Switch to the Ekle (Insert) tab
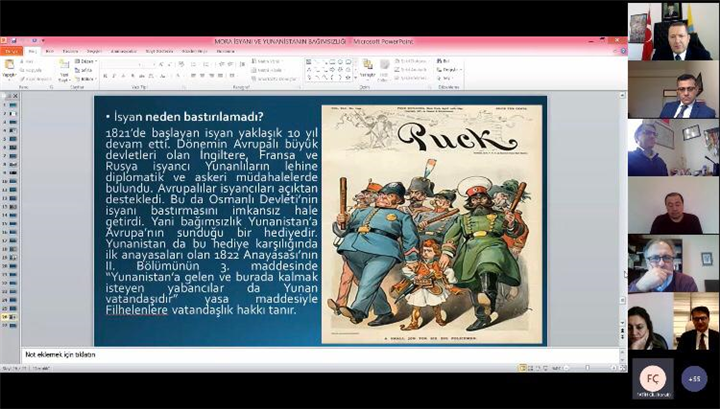Image resolution: width=720 pixels, height=409 pixels. pos(50,51)
